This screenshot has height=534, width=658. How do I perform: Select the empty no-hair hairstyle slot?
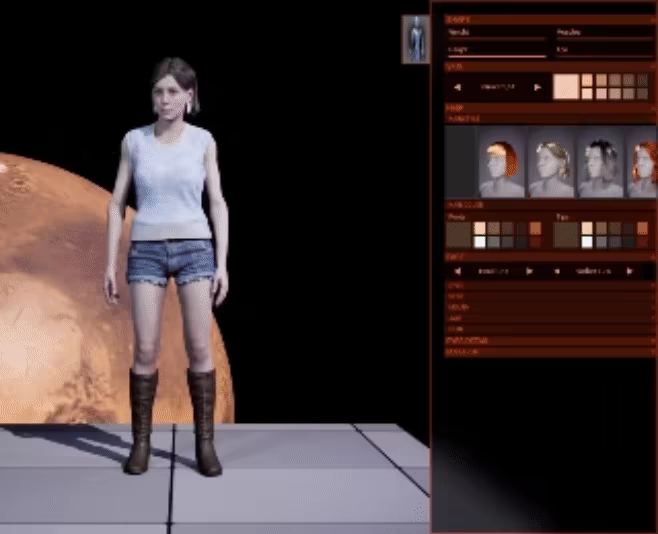click(460, 162)
